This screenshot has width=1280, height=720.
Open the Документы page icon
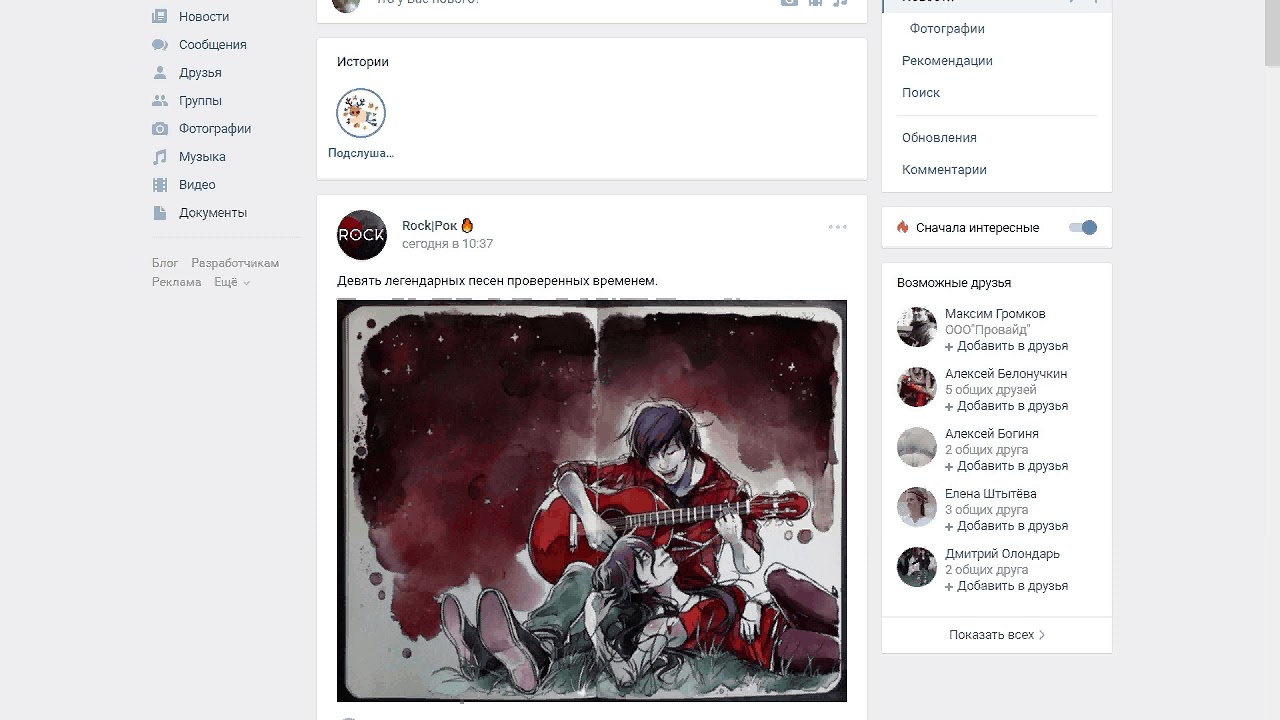pyautogui.click(x=160, y=213)
